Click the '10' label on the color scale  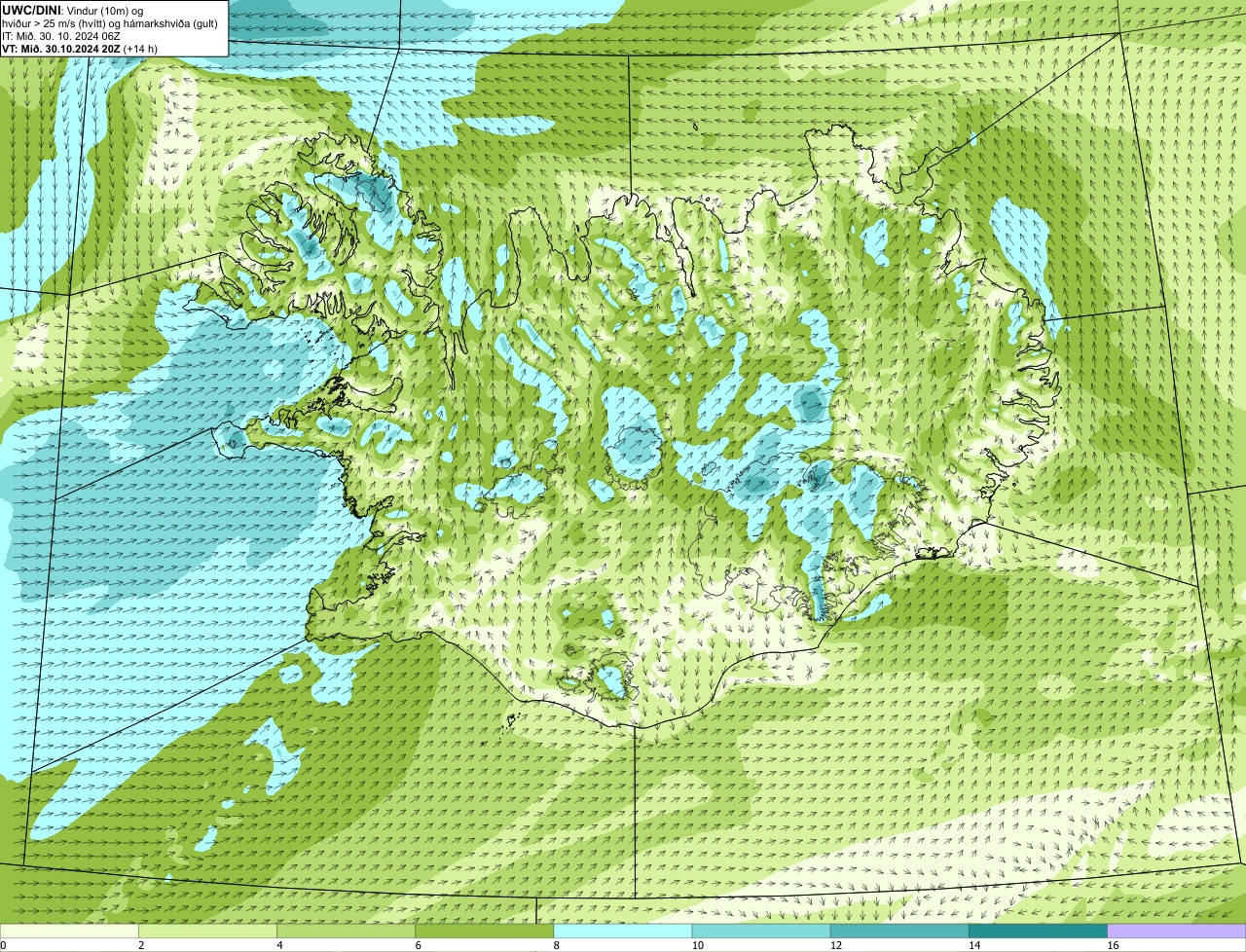(x=697, y=945)
